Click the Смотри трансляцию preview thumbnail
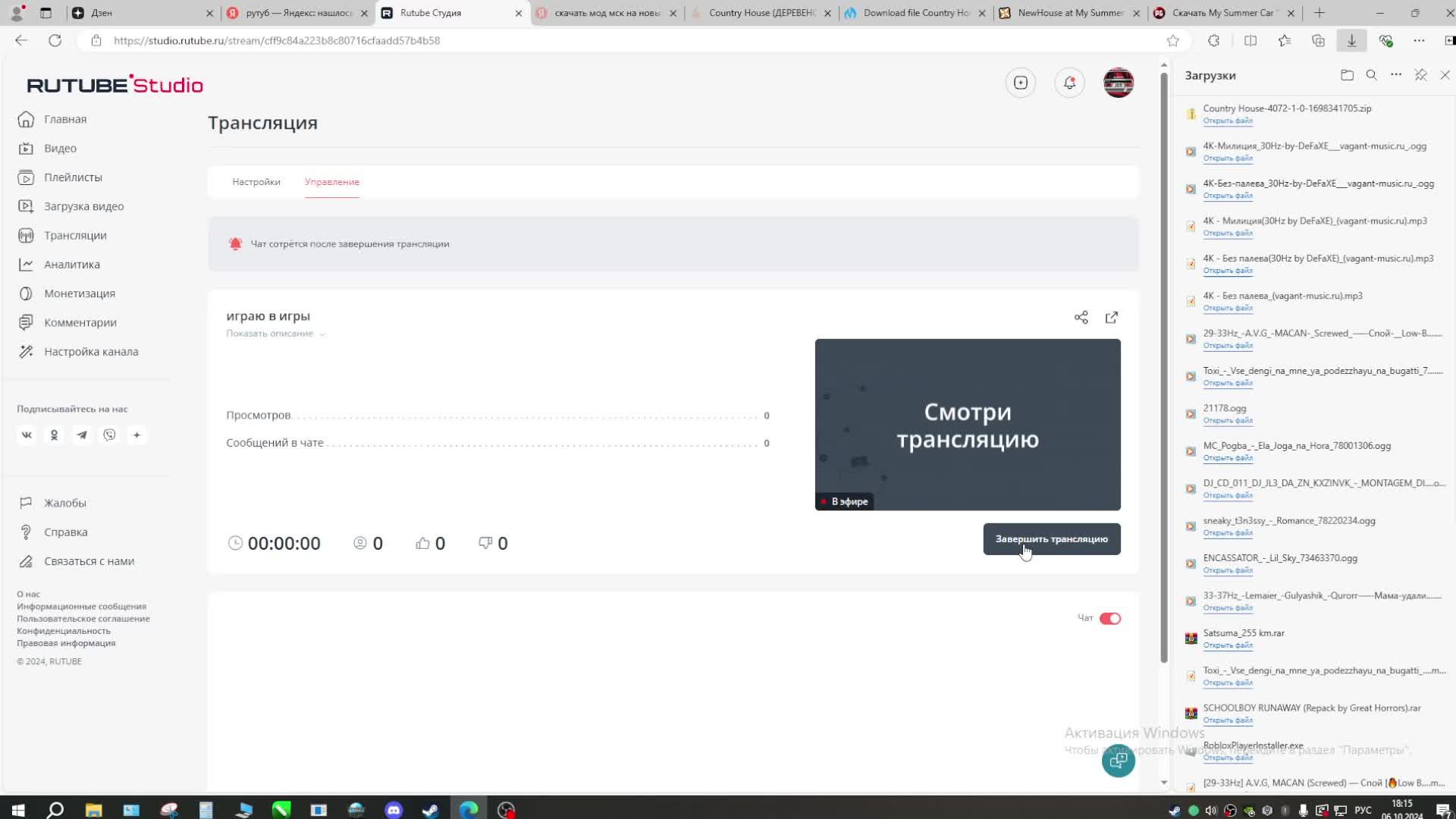The image size is (1456, 819). pos(968,425)
